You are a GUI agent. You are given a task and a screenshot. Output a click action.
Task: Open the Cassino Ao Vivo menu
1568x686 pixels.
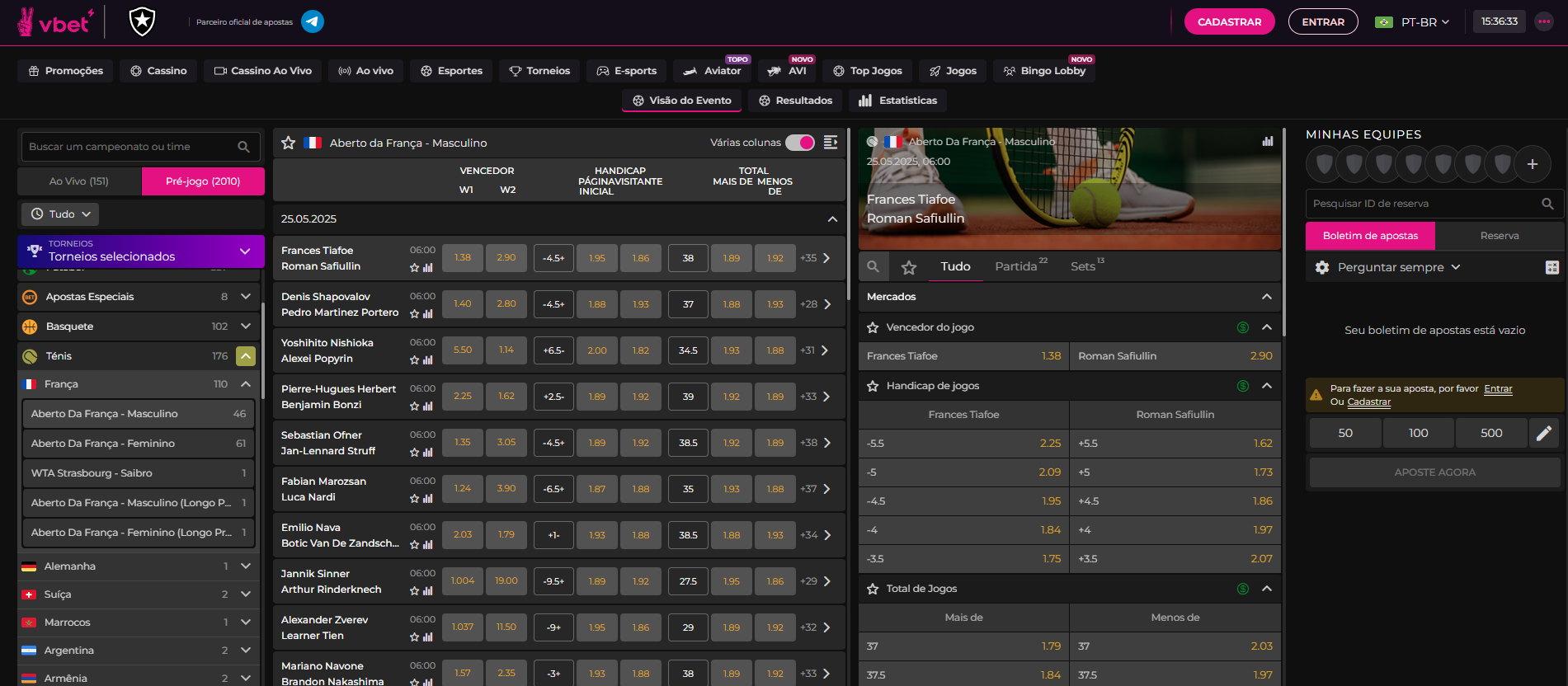263,71
